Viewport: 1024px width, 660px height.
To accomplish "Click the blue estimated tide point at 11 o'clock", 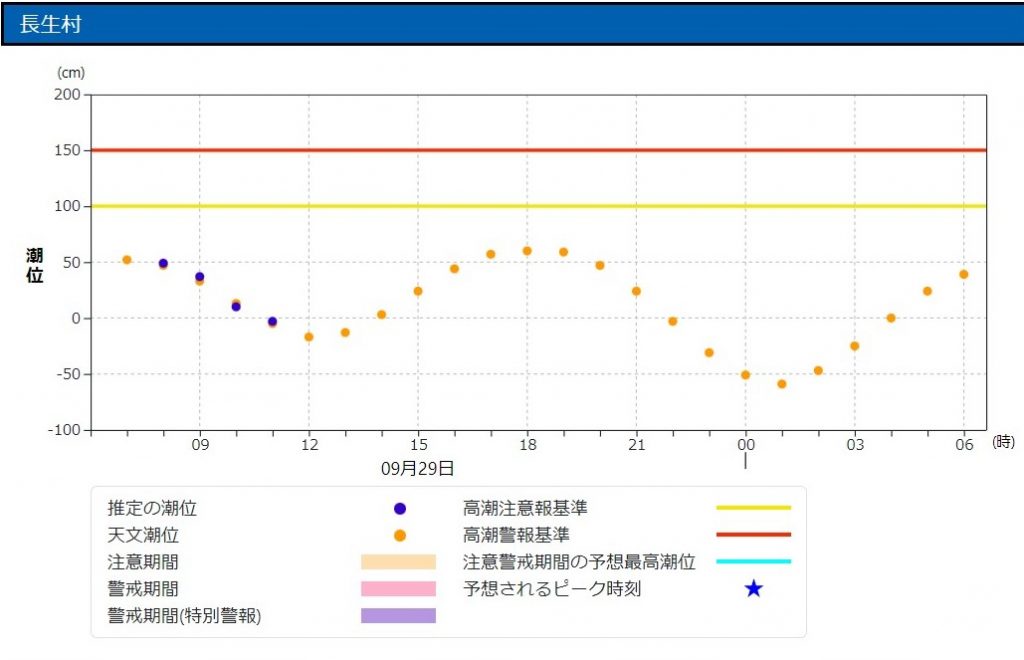I will click(x=272, y=321).
